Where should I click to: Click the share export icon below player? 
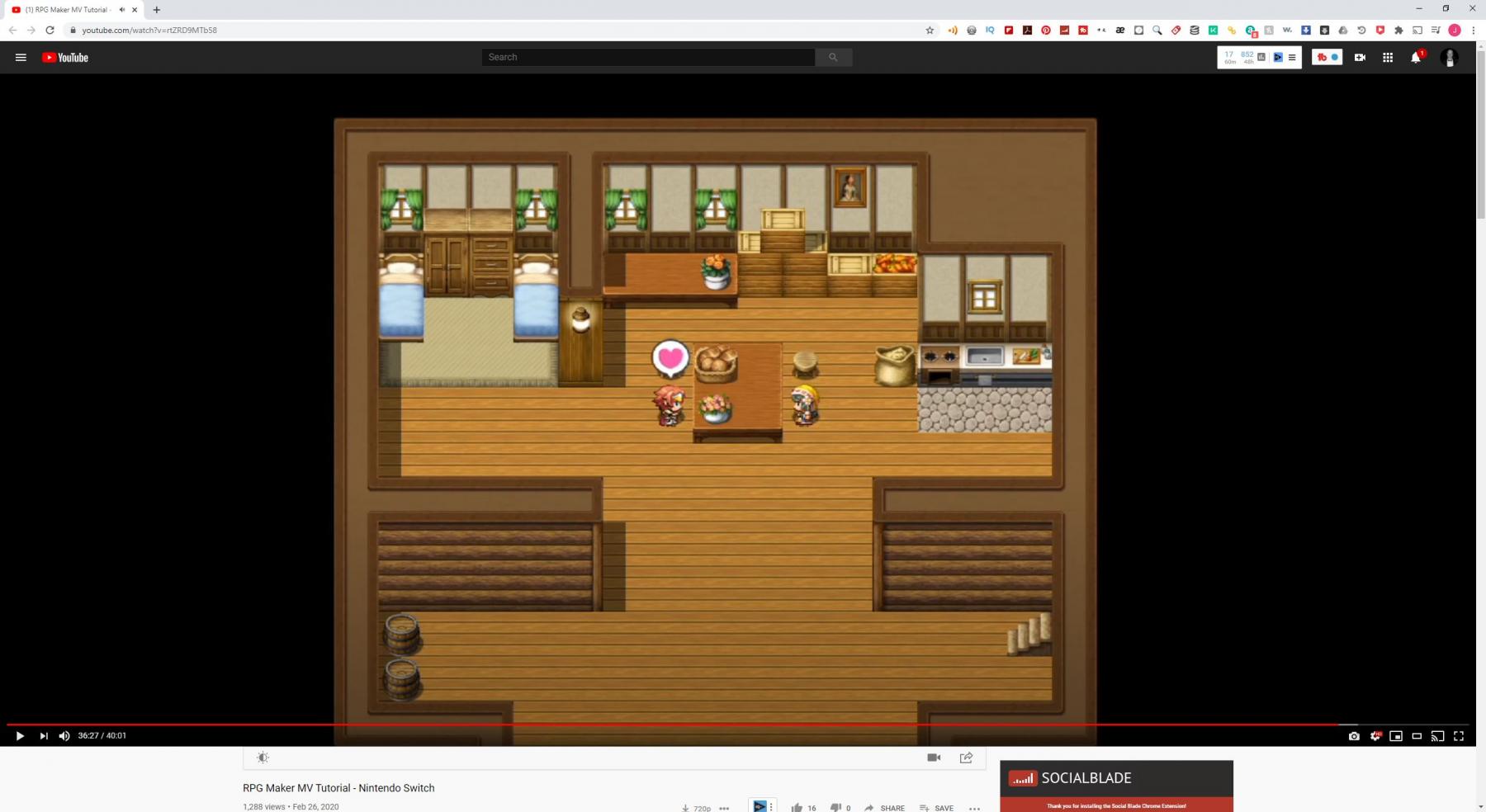point(966,758)
